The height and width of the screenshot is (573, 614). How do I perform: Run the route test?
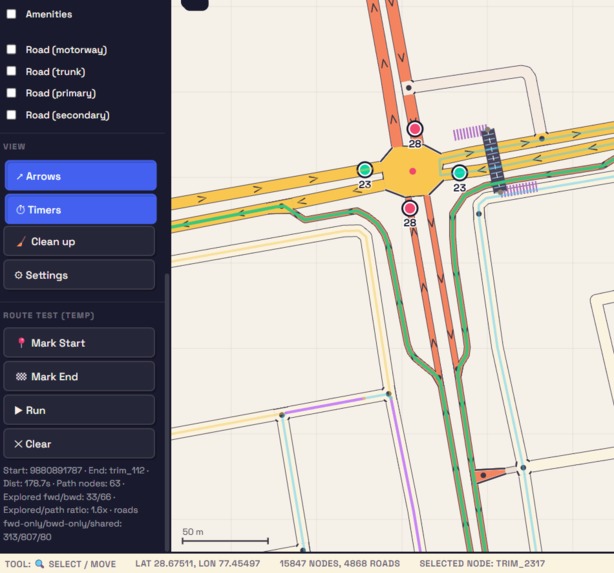(79, 410)
